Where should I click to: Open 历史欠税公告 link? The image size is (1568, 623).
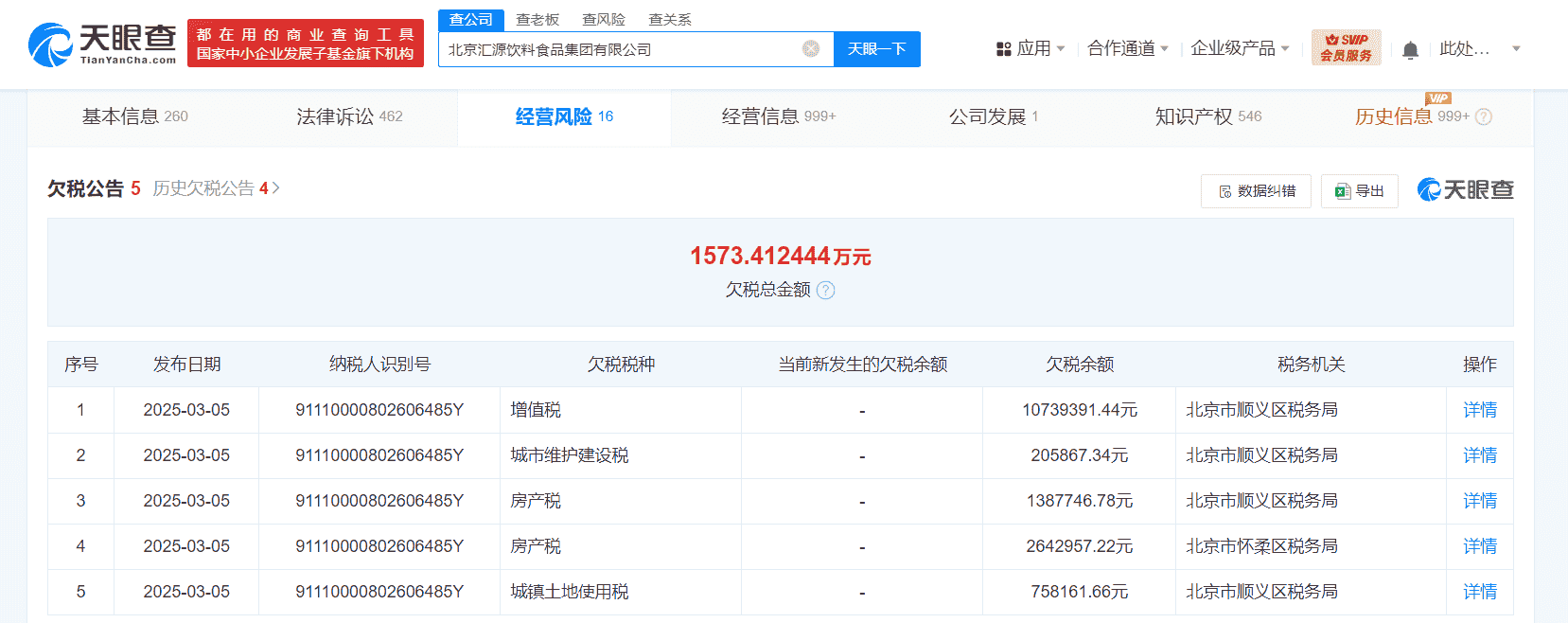click(x=216, y=188)
